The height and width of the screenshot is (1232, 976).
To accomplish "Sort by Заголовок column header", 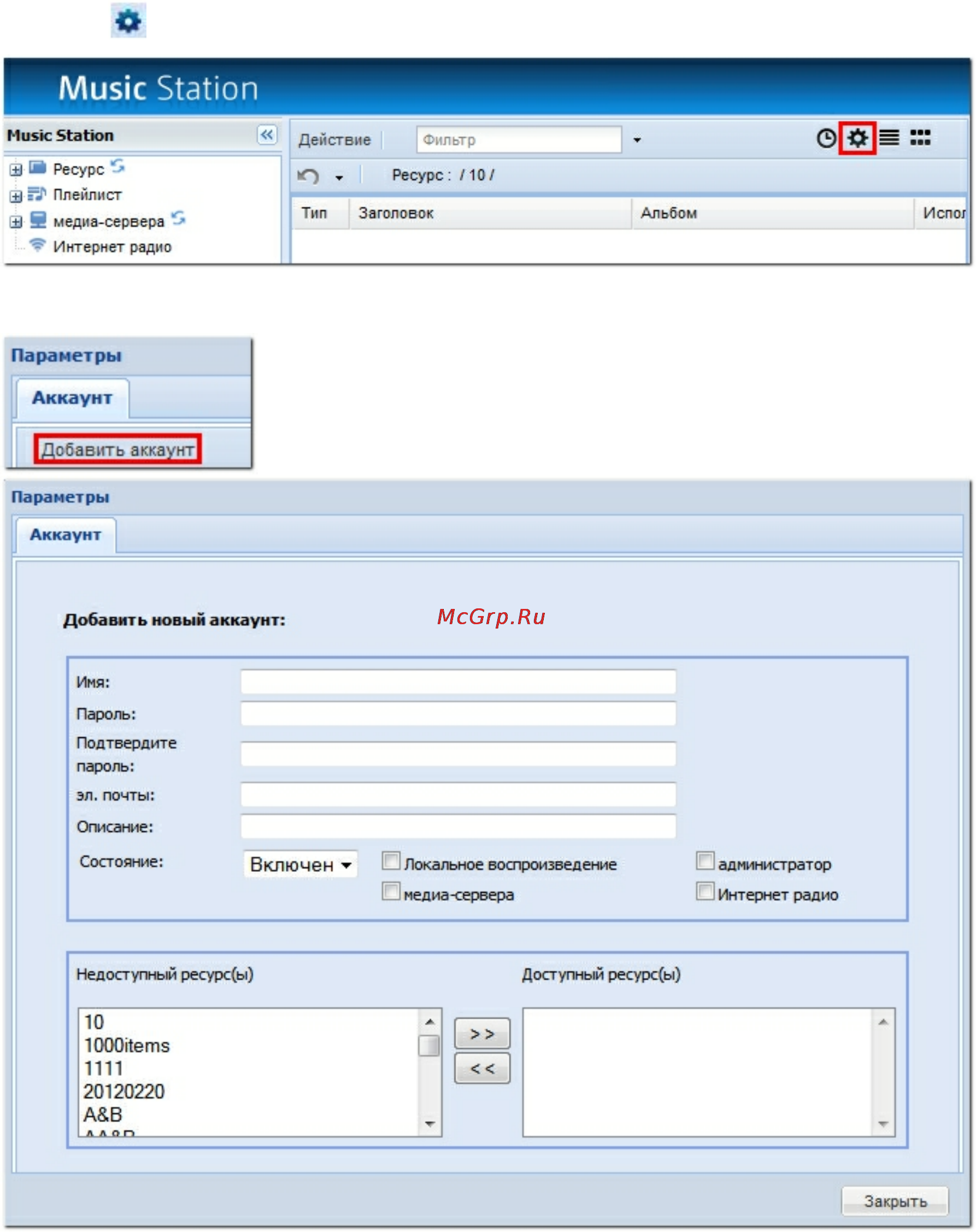I will [x=490, y=213].
